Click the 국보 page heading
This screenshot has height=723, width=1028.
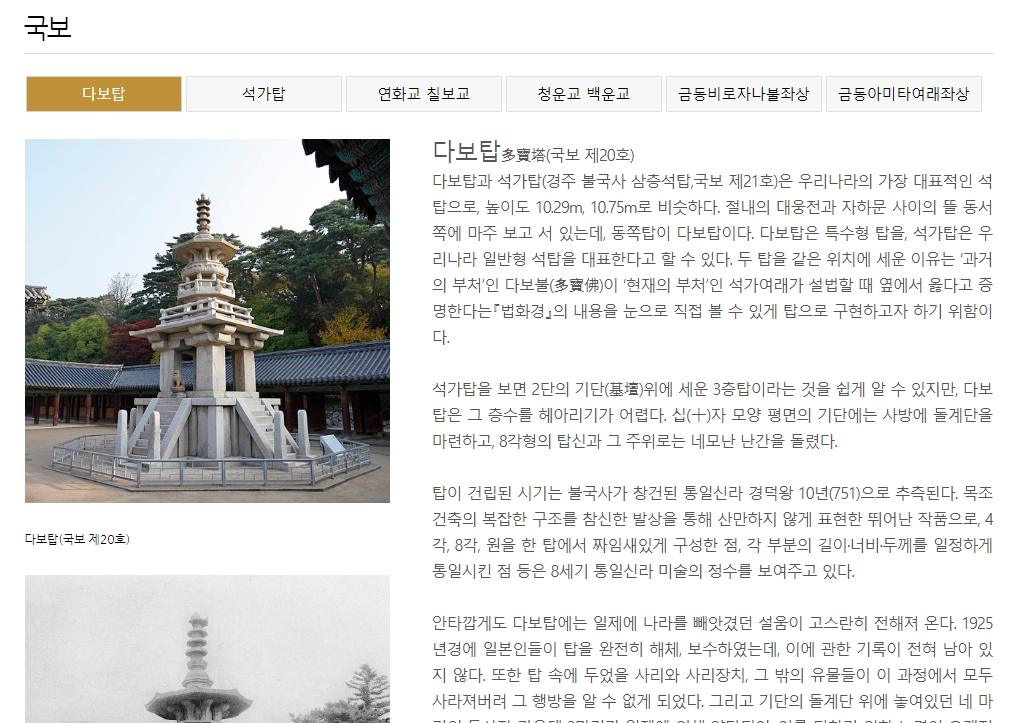pyautogui.click(x=47, y=28)
